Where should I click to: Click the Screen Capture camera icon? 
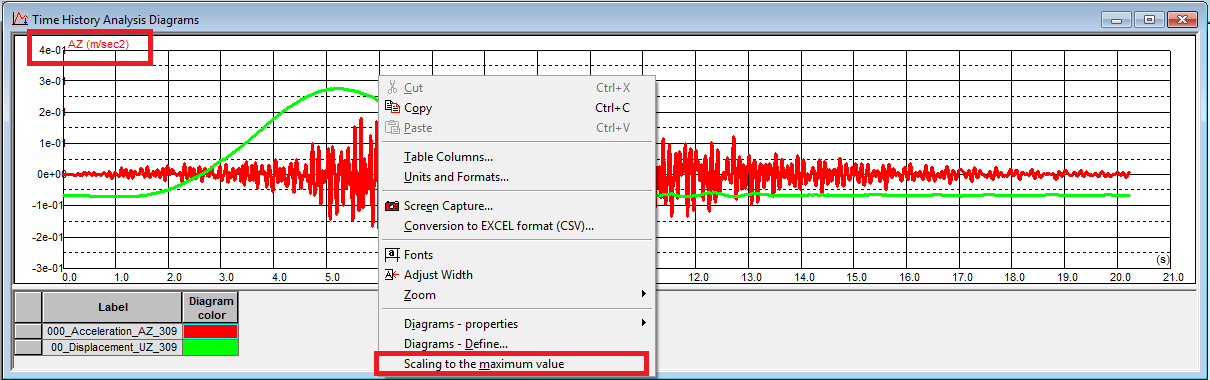(392, 206)
